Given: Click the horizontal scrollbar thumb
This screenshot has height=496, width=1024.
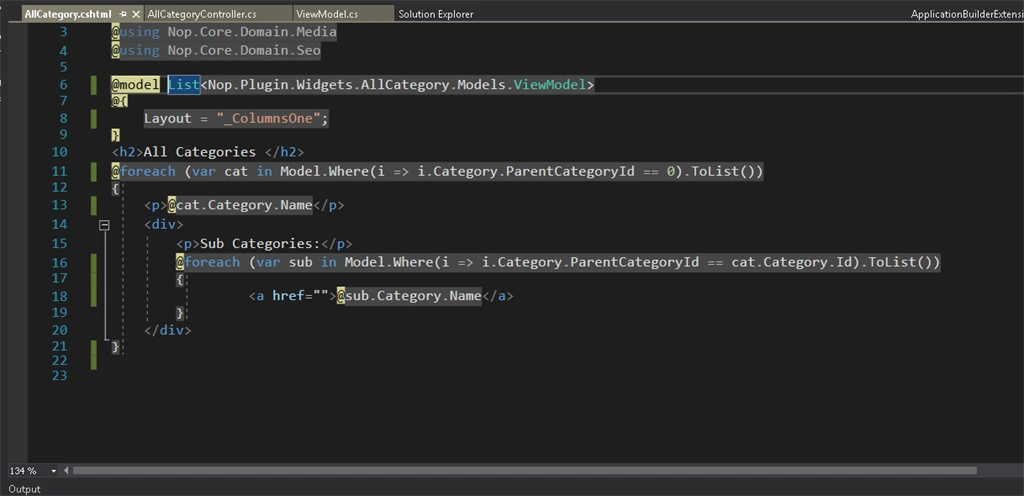Looking at the screenshot, I should click(524, 471).
